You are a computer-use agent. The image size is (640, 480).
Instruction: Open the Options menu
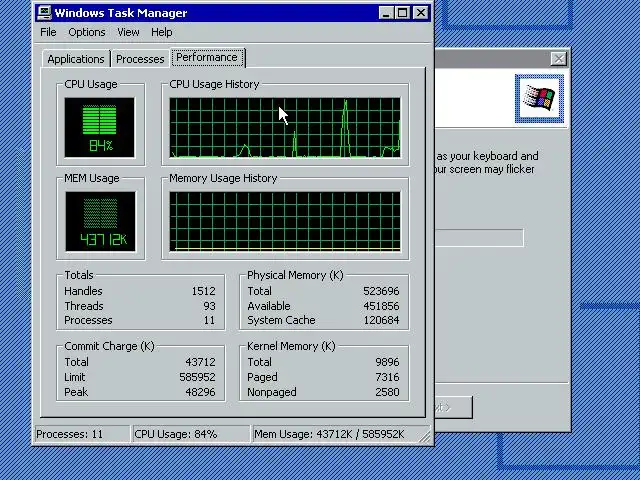tap(87, 32)
